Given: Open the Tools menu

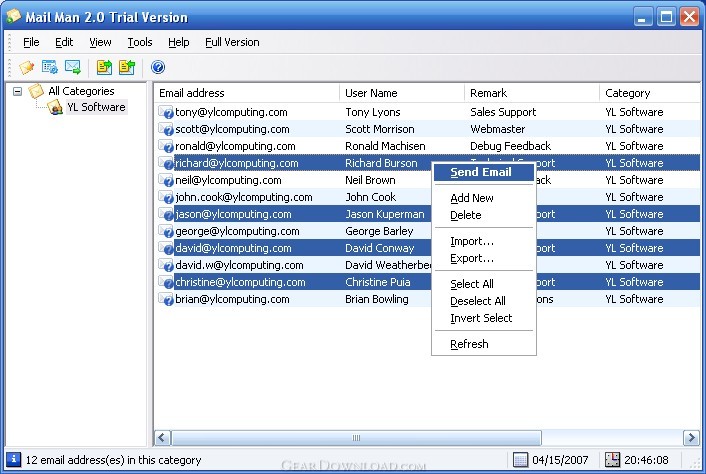Looking at the screenshot, I should [x=140, y=42].
